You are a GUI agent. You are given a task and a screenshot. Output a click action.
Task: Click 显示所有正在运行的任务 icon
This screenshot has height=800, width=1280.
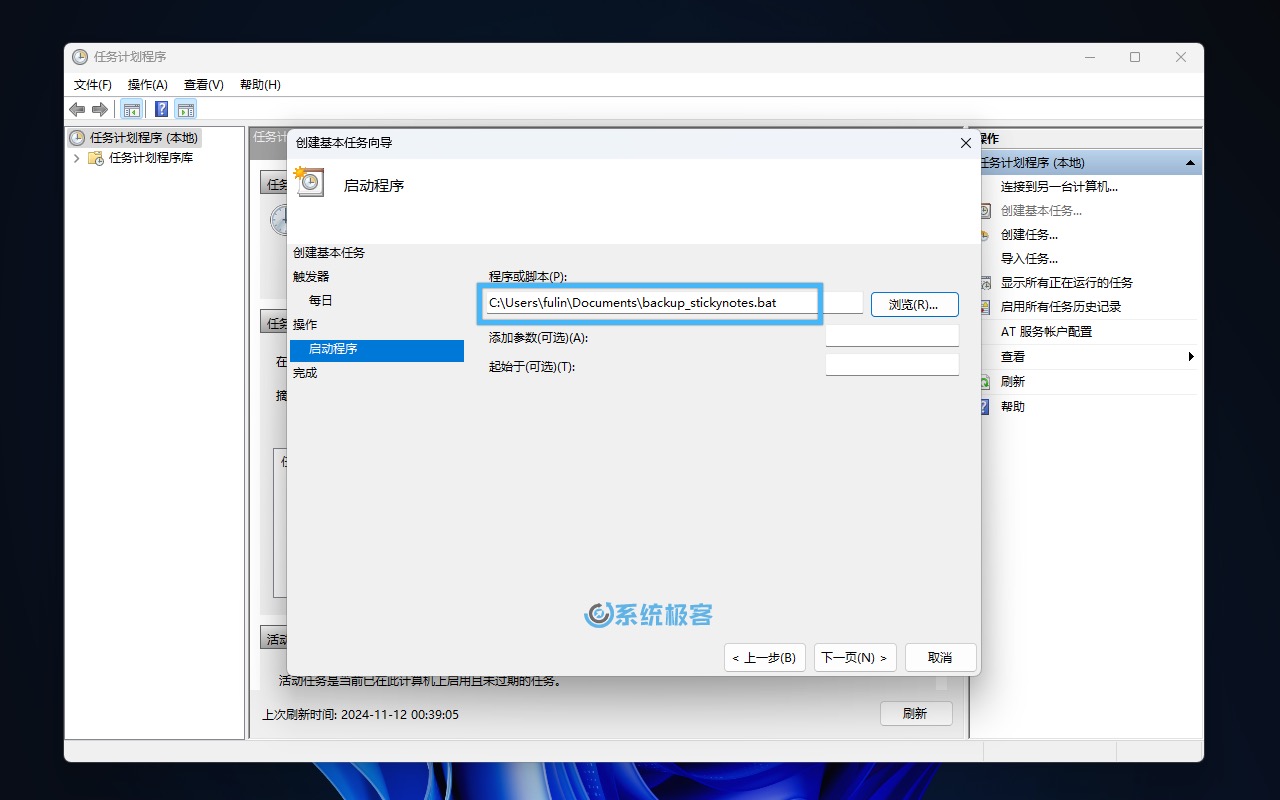click(984, 282)
